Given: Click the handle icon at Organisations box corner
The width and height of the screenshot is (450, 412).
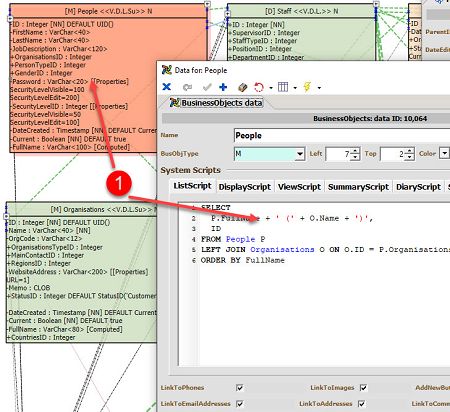Looking at the screenshot, I should point(6,216).
